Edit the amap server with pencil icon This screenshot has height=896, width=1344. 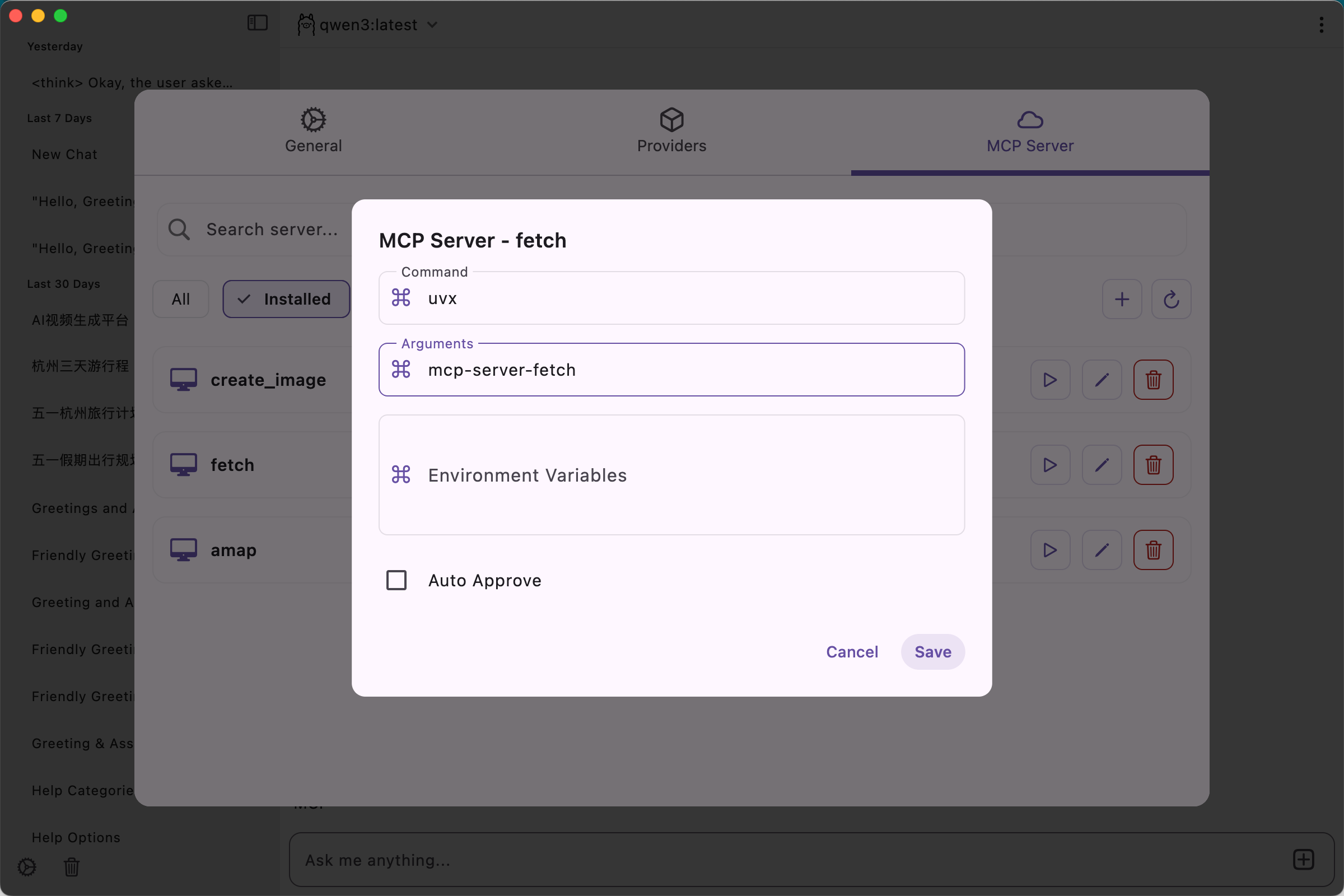pos(1101,550)
